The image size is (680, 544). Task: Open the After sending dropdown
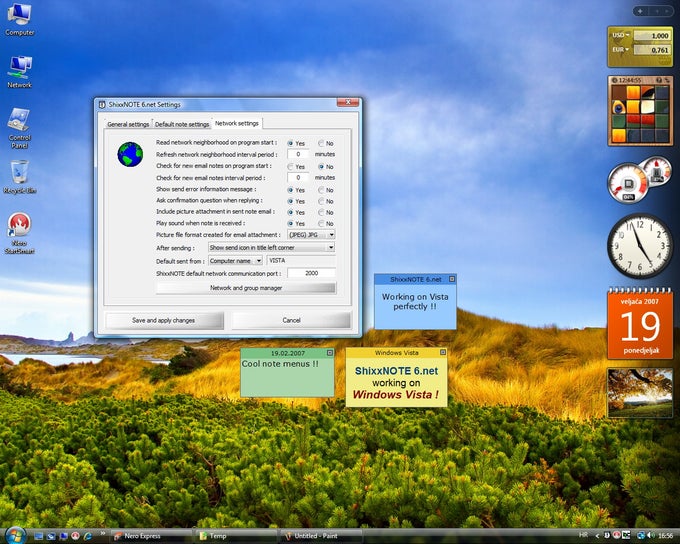click(x=271, y=247)
